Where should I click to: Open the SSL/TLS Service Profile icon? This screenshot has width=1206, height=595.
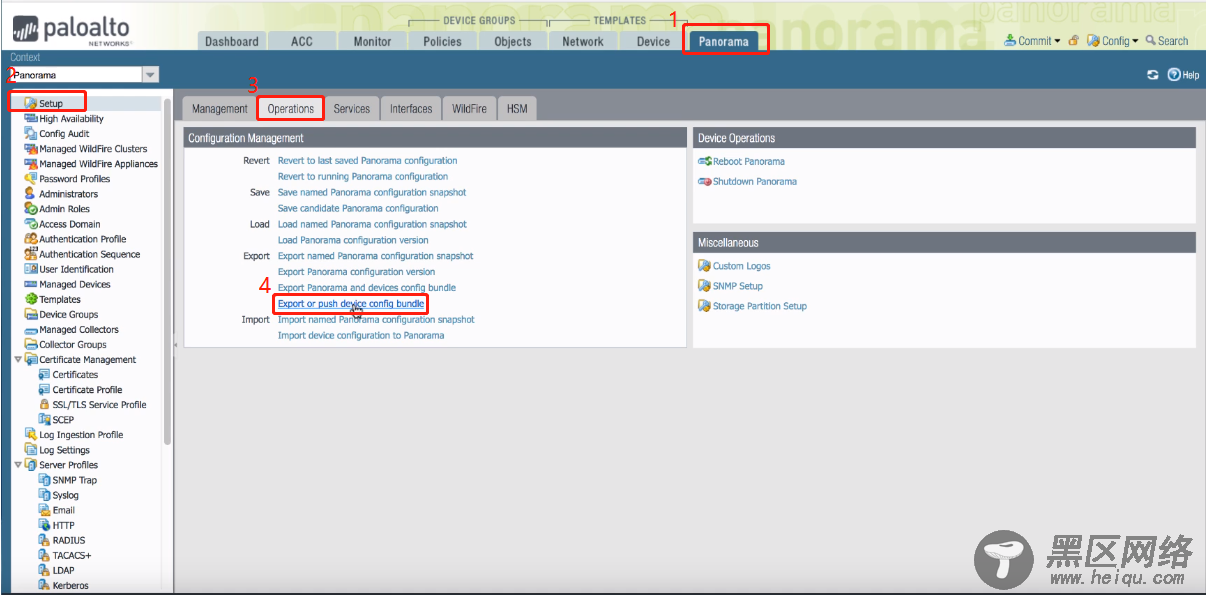(x=44, y=405)
